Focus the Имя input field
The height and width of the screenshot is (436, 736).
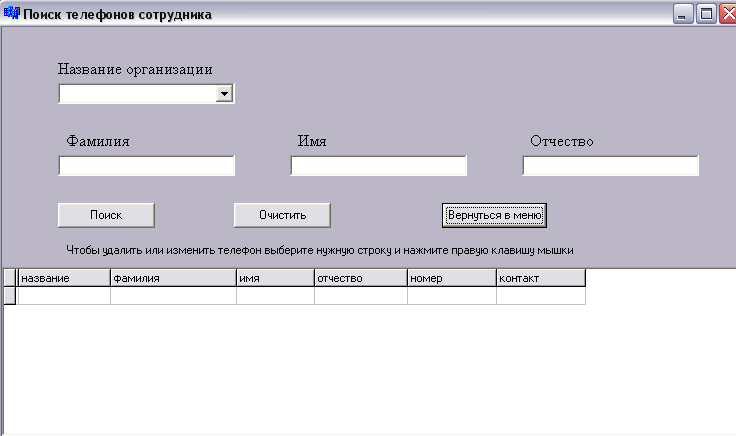pyautogui.click(x=378, y=166)
